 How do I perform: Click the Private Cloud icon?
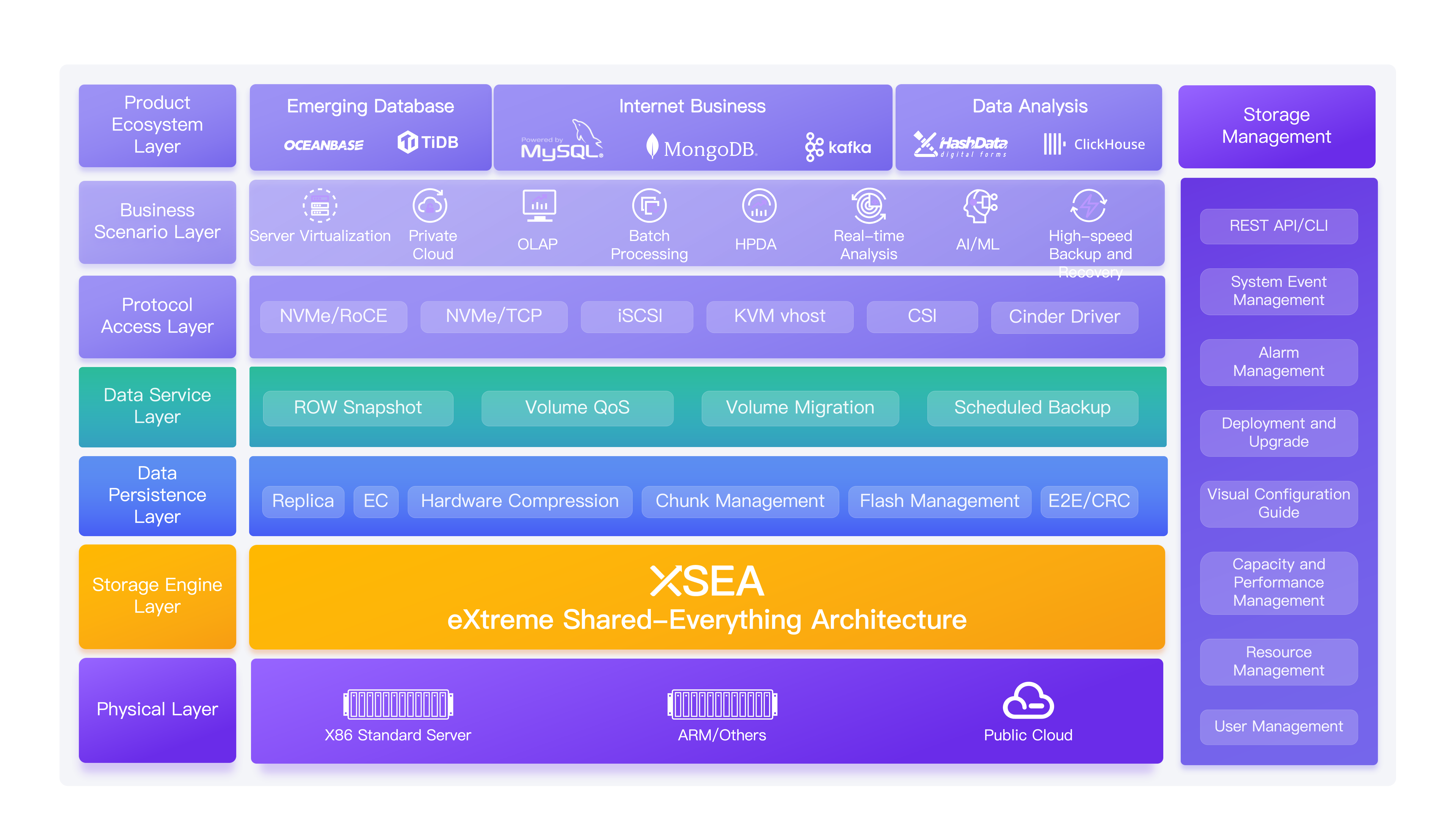click(430, 206)
